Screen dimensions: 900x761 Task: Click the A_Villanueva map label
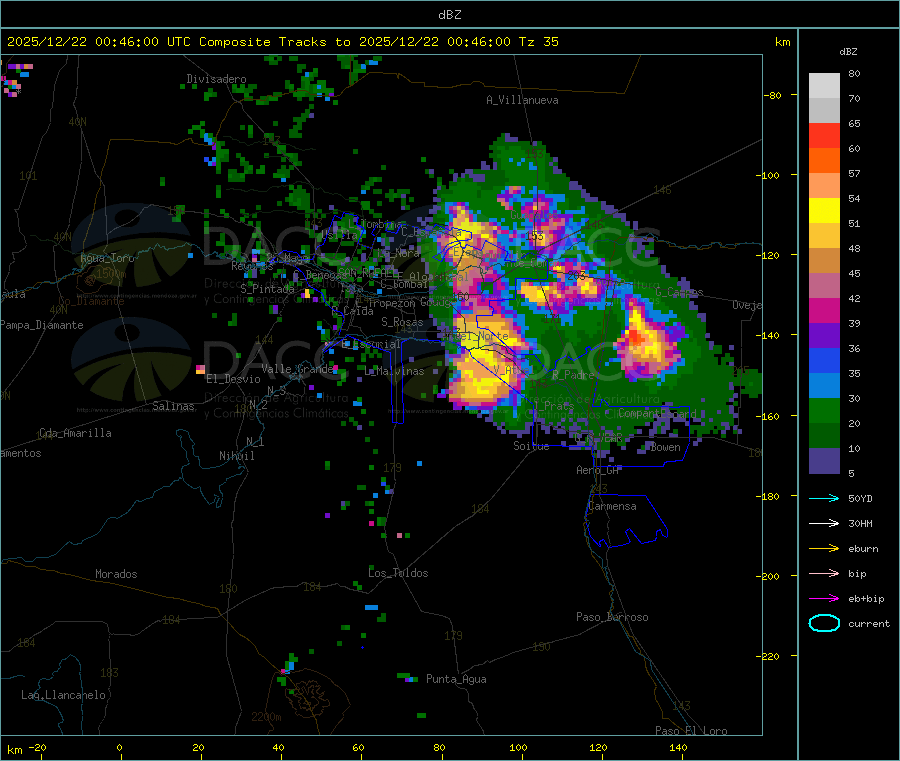click(522, 100)
